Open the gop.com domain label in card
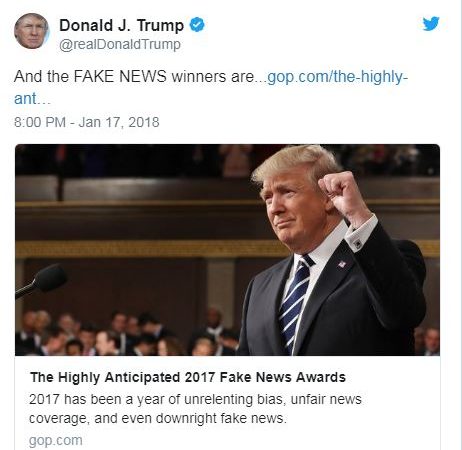 click(56, 440)
